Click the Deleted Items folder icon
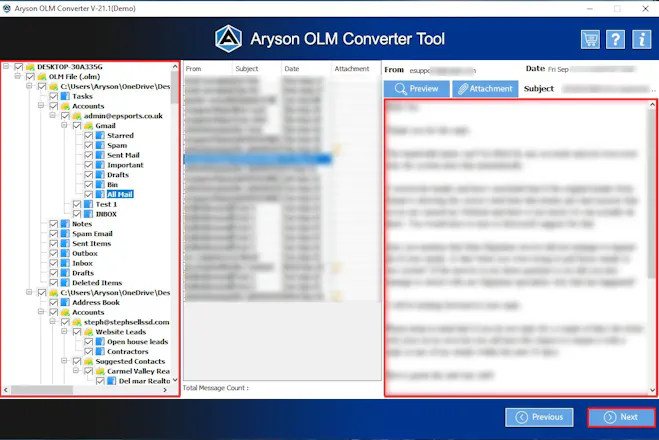Screen dimensions: 659x440 point(65,283)
